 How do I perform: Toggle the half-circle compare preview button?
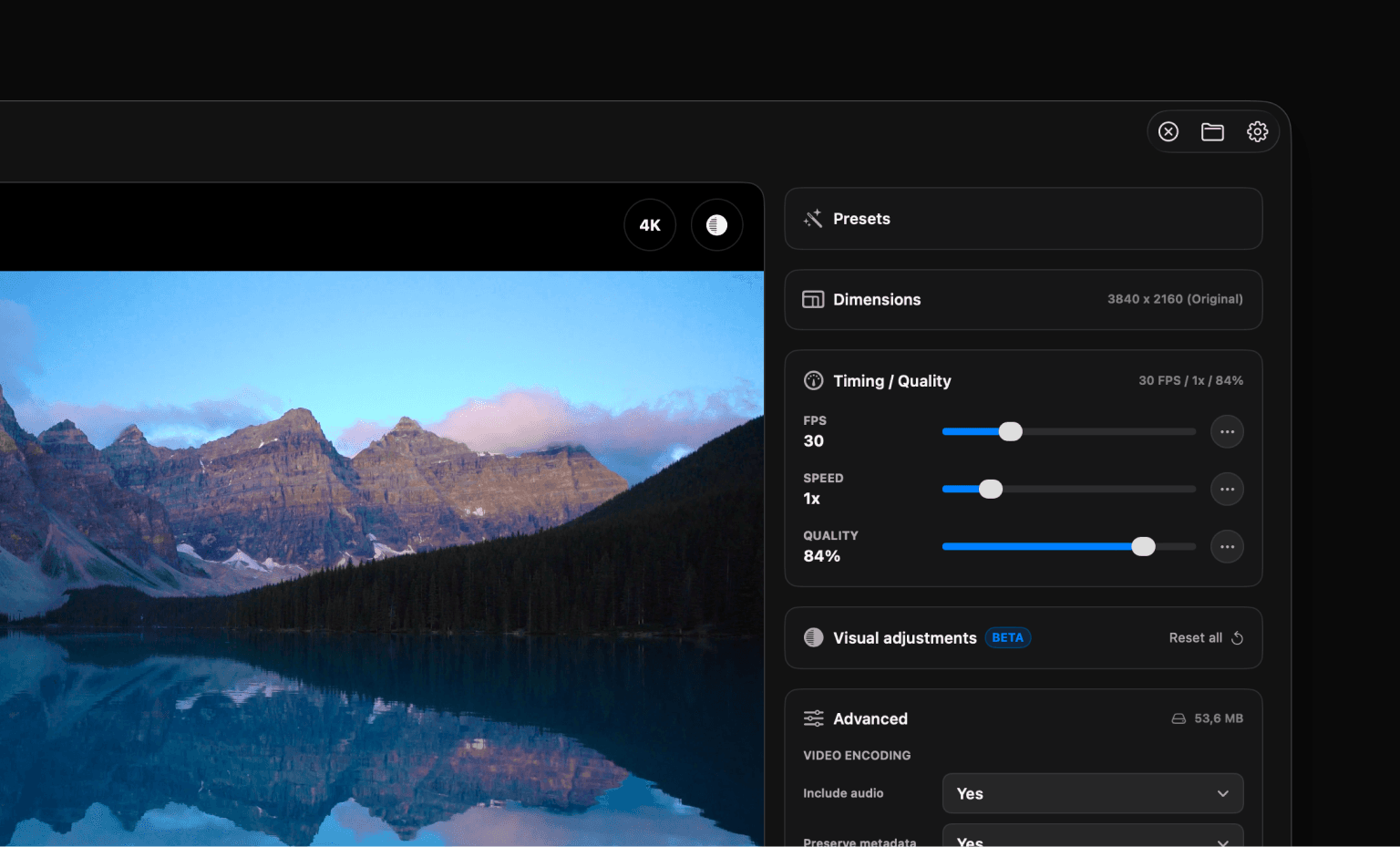click(x=717, y=225)
